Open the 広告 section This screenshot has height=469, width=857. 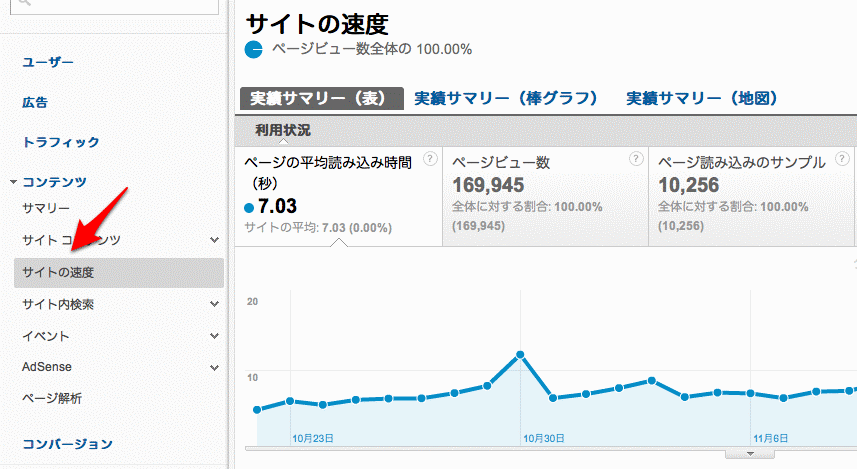(35, 102)
